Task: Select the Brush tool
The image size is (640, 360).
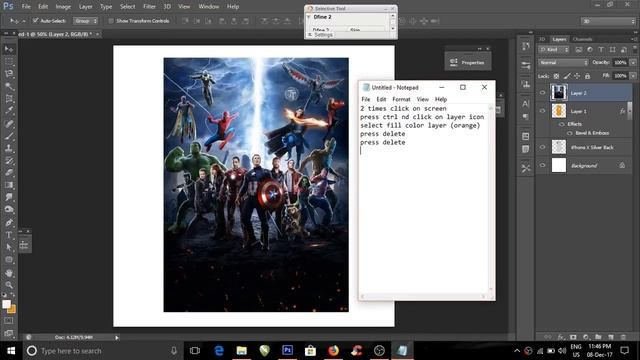Action: pyautogui.click(x=9, y=136)
